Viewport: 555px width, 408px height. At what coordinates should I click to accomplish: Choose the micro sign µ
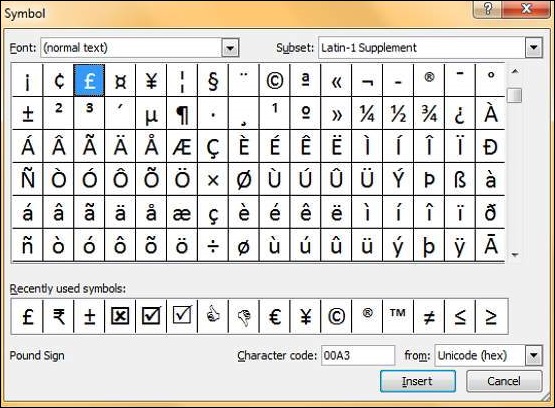coord(151,113)
